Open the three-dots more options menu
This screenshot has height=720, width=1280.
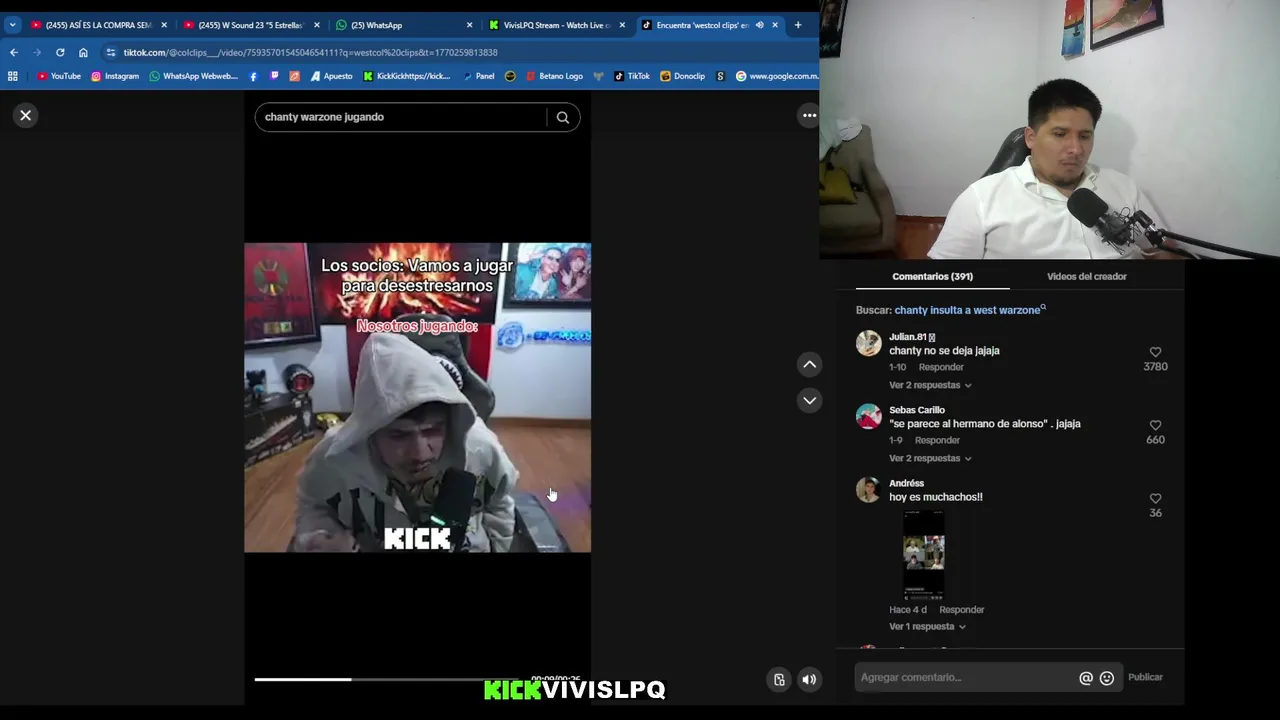point(809,116)
